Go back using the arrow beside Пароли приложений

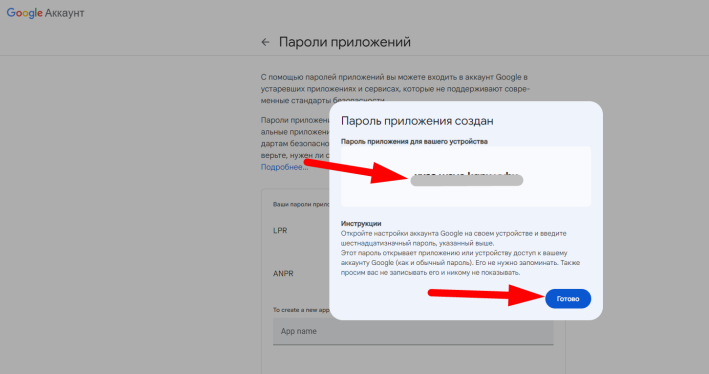(x=265, y=42)
